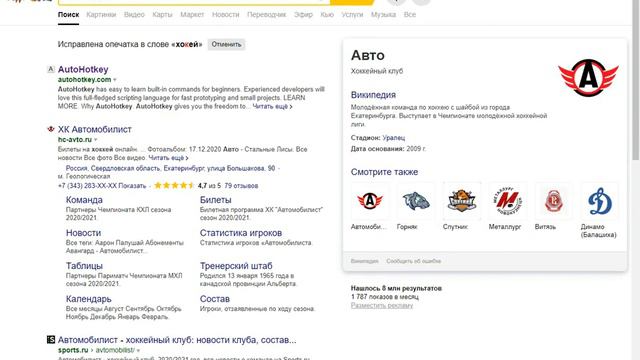Switch to the Видео tab
Image resolution: width=640 pixels, height=360 pixels.
click(134, 14)
